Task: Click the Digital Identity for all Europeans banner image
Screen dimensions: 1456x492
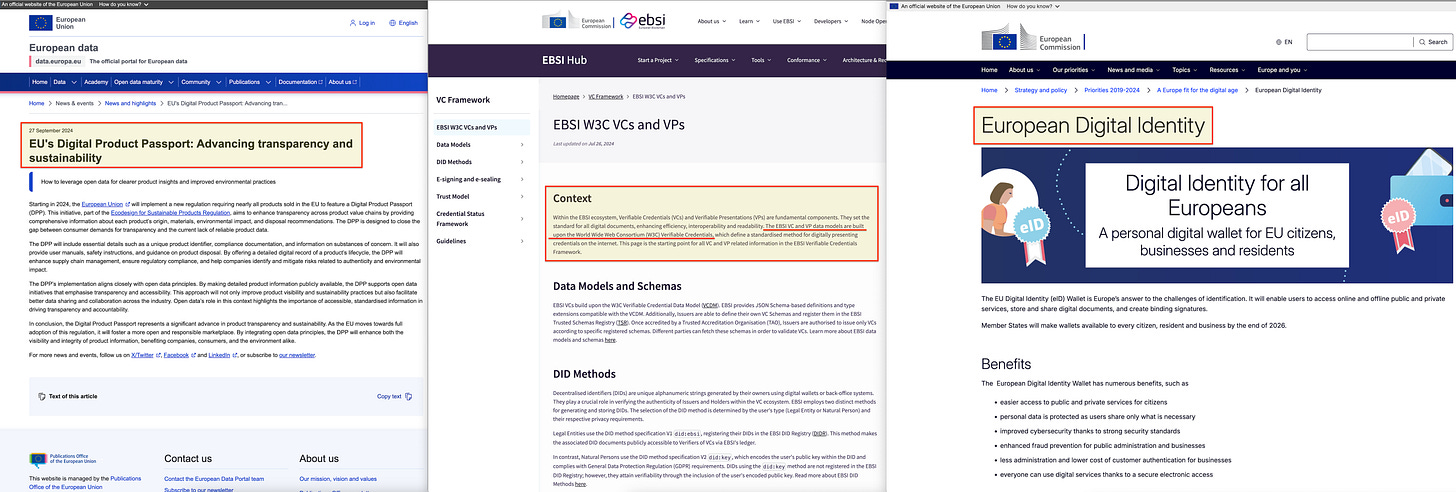Action: click(1218, 214)
